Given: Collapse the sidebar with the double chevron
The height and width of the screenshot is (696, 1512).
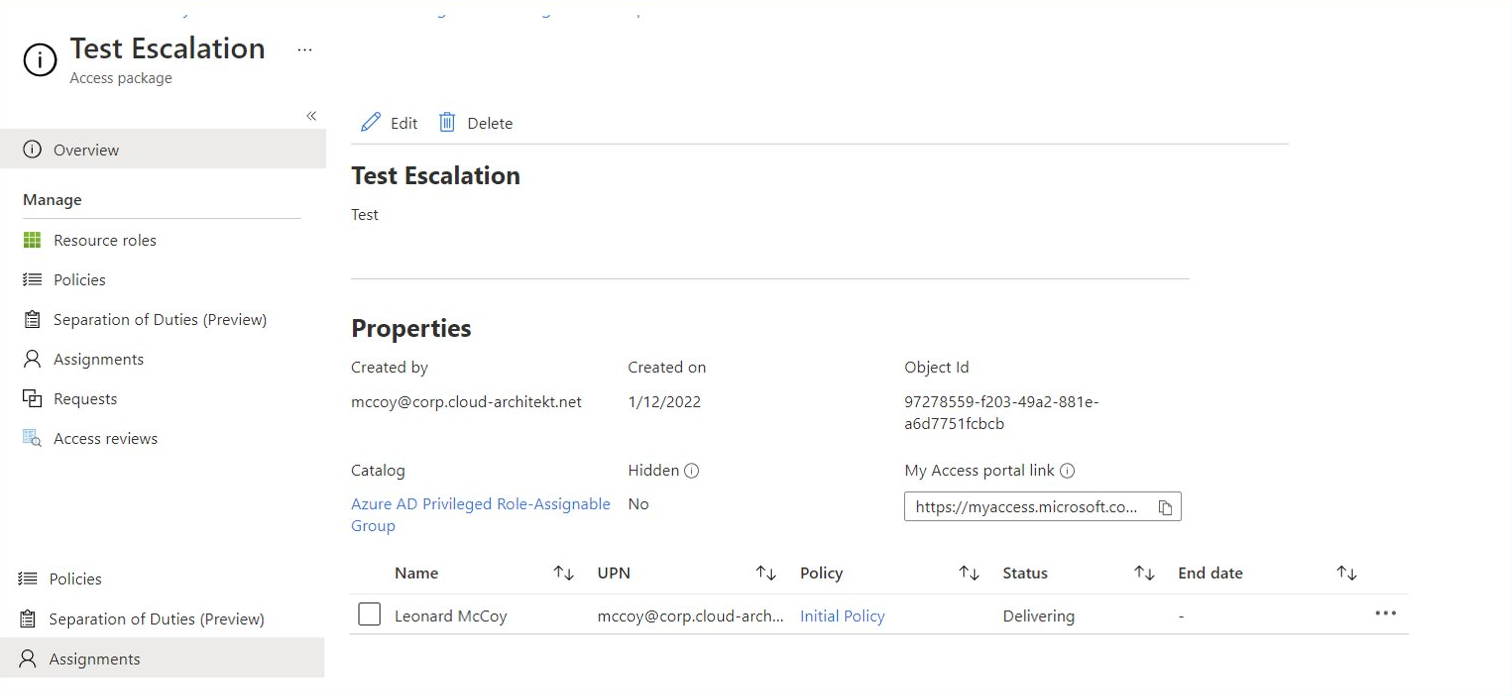Looking at the screenshot, I should tap(311, 116).
